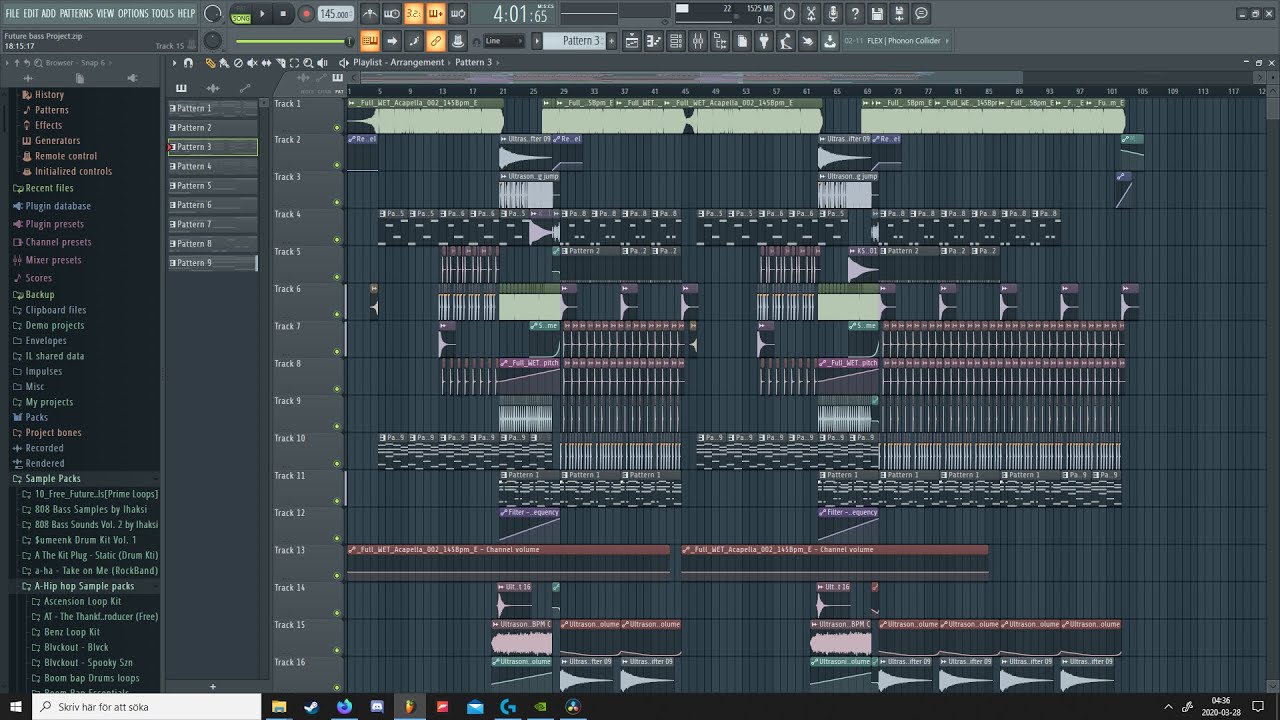Screen dimensions: 1280x720
Task: Select Pattern 5 in the picker
Action: click(212, 186)
